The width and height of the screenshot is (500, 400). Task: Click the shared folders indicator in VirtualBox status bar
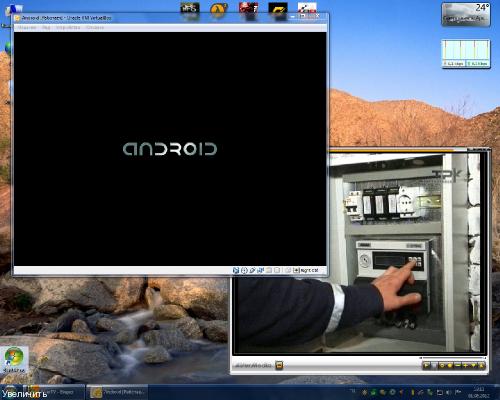coord(269,270)
